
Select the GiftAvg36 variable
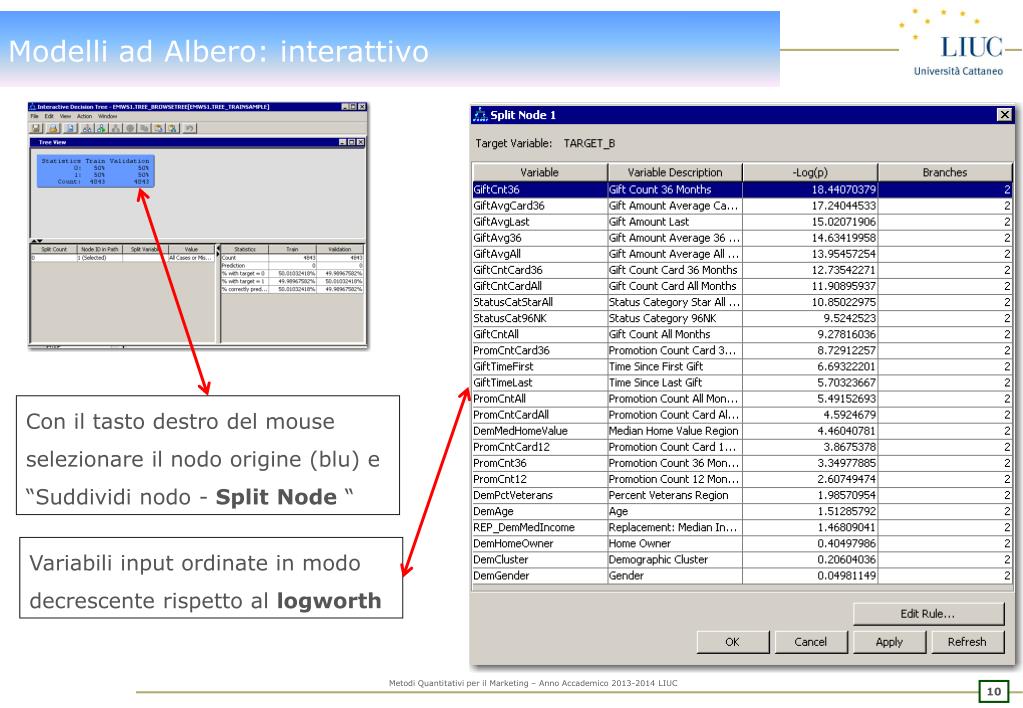(540, 238)
